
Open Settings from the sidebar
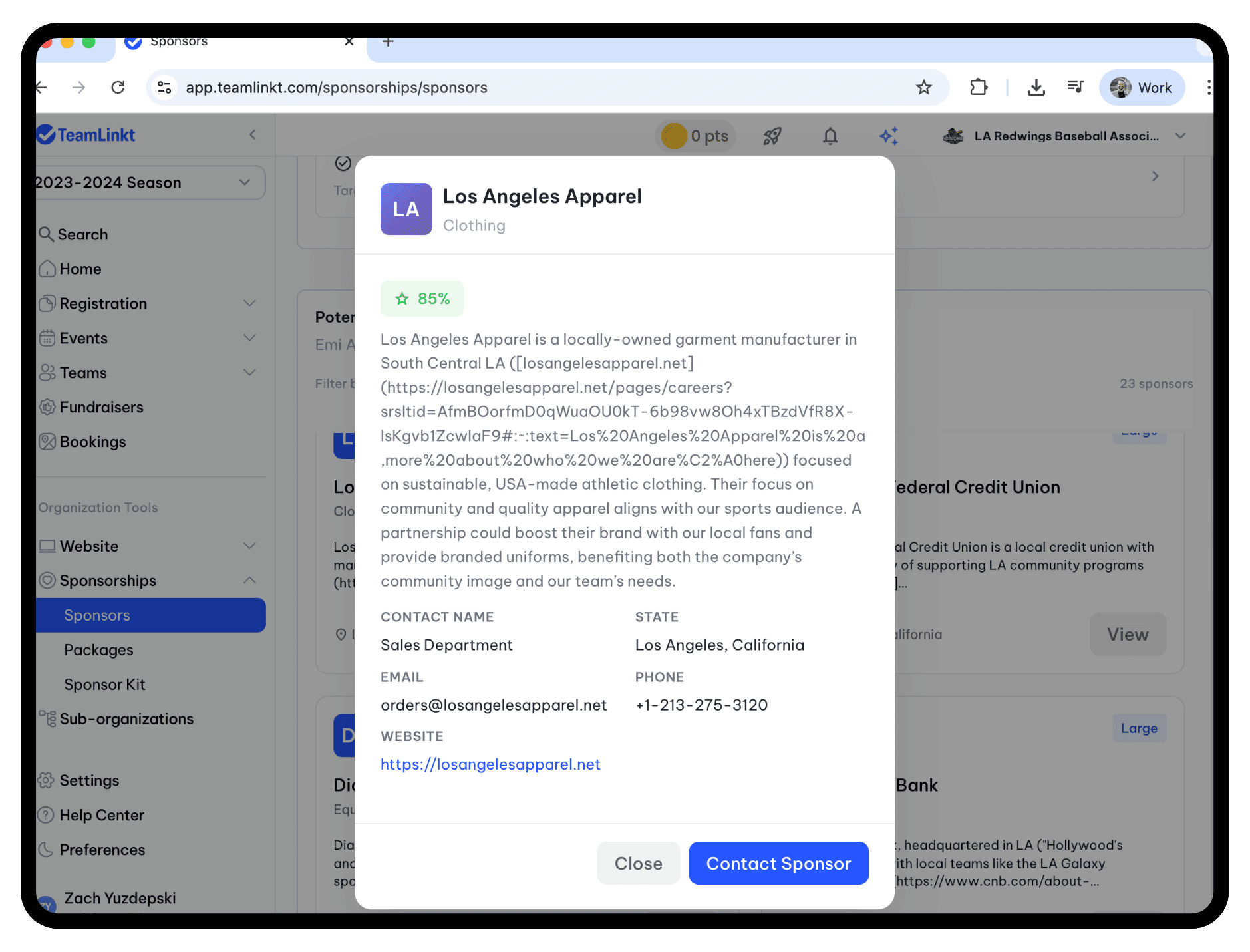89,780
